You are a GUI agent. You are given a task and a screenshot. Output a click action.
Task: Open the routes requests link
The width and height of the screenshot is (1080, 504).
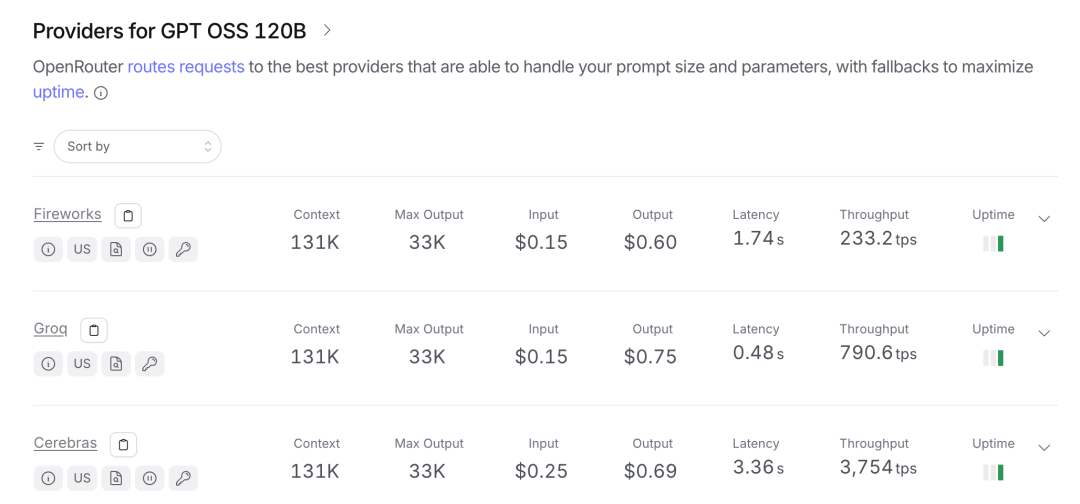(x=186, y=67)
